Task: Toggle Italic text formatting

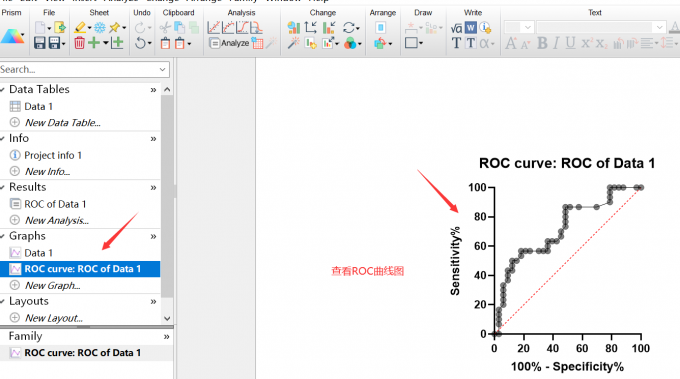Action: pyautogui.click(x=556, y=43)
